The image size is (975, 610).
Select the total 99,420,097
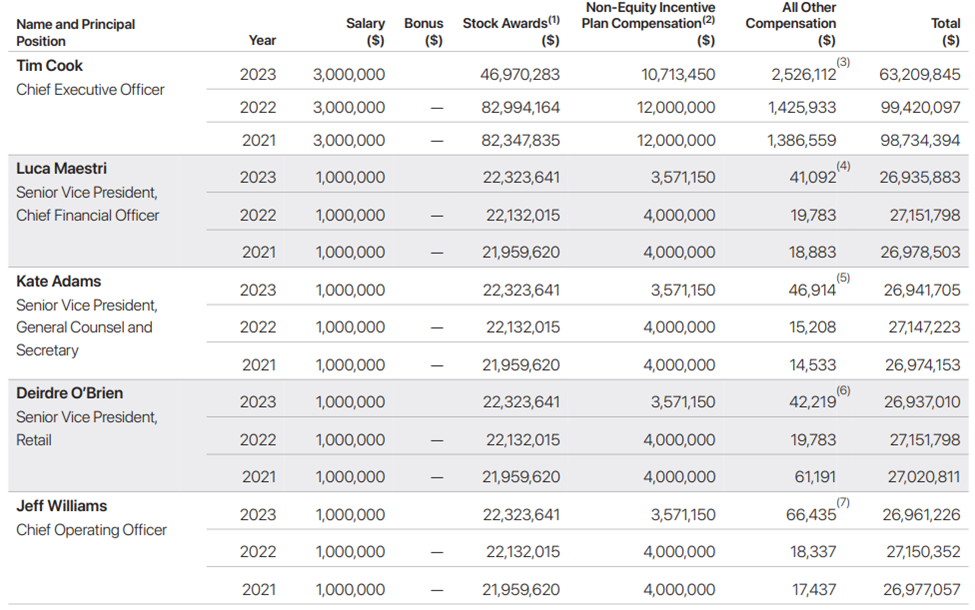(x=920, y=108)
